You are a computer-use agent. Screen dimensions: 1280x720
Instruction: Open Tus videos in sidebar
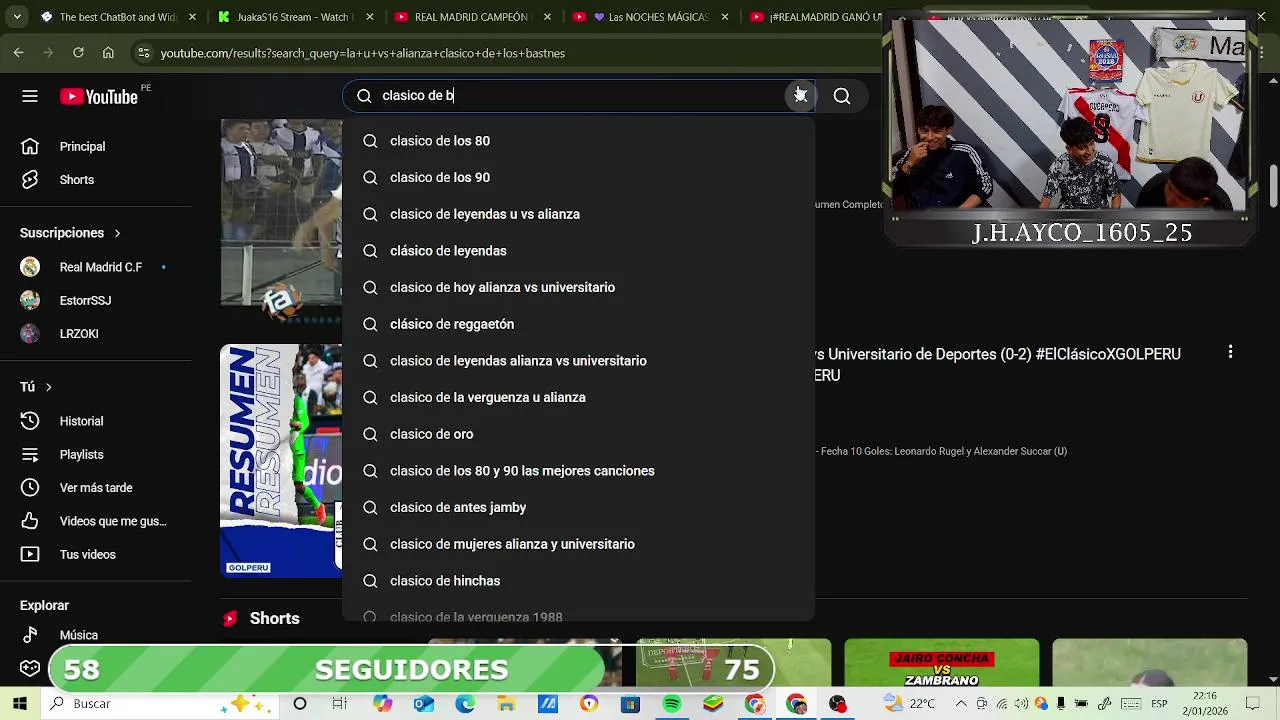(x=87, y=554)
